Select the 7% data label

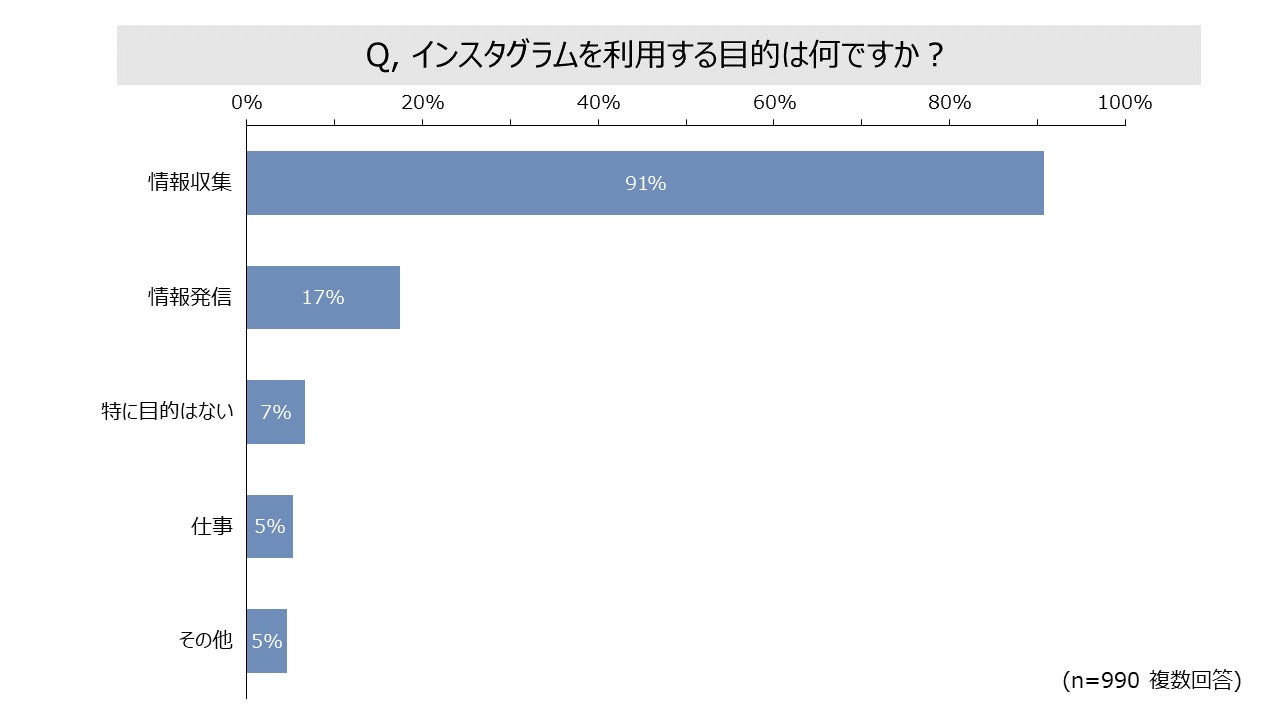275,411
